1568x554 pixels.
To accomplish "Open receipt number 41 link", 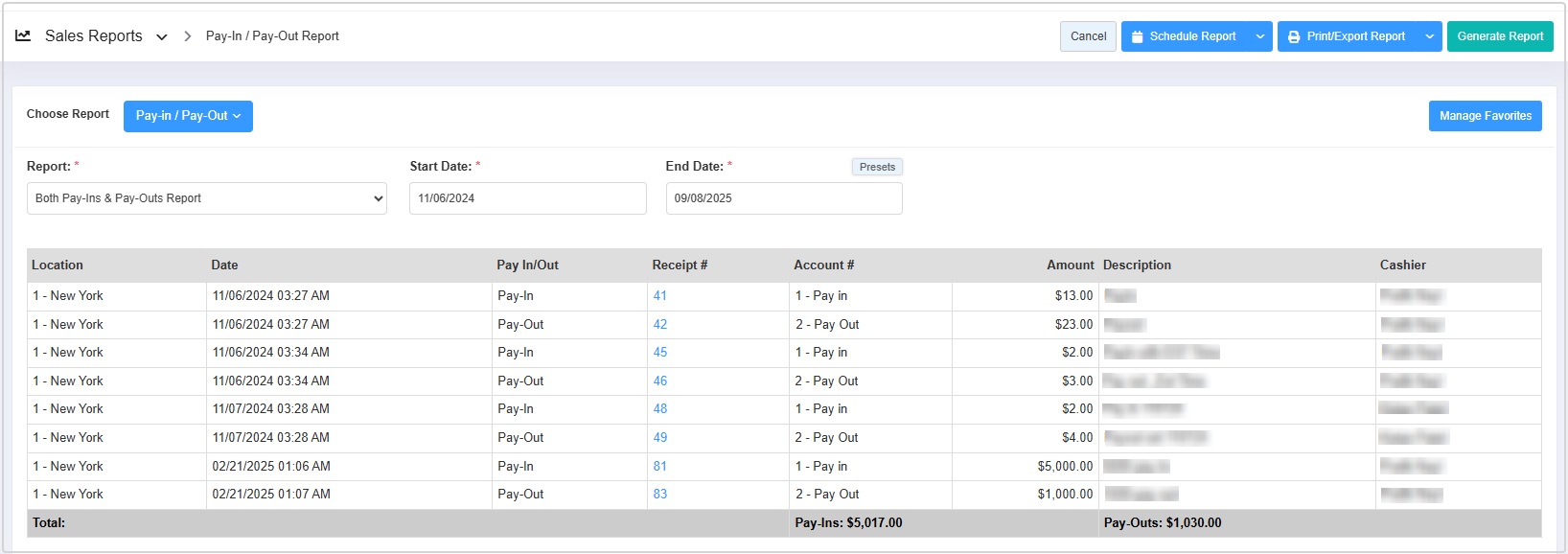I will tap(660, 296).
